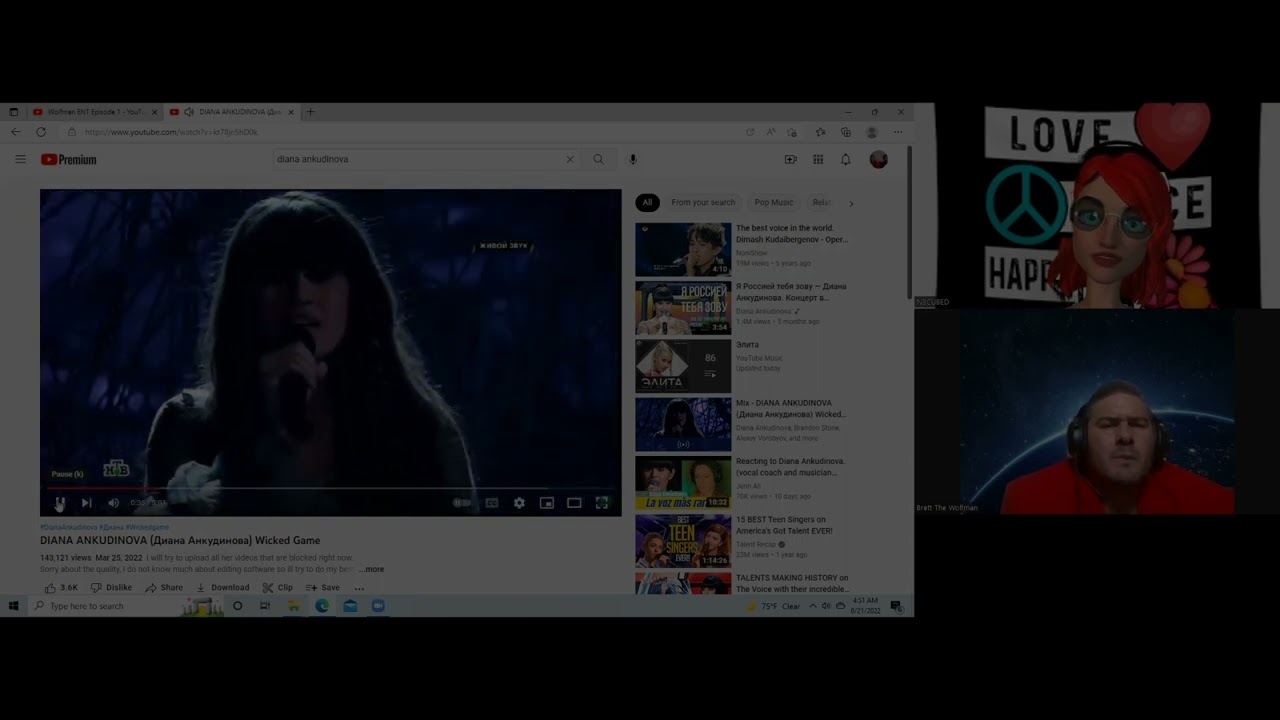Image resolution: width=1280 pixels, height=720 pixels.
Task: Show hidden system tray icons
Action: [812, 606]
